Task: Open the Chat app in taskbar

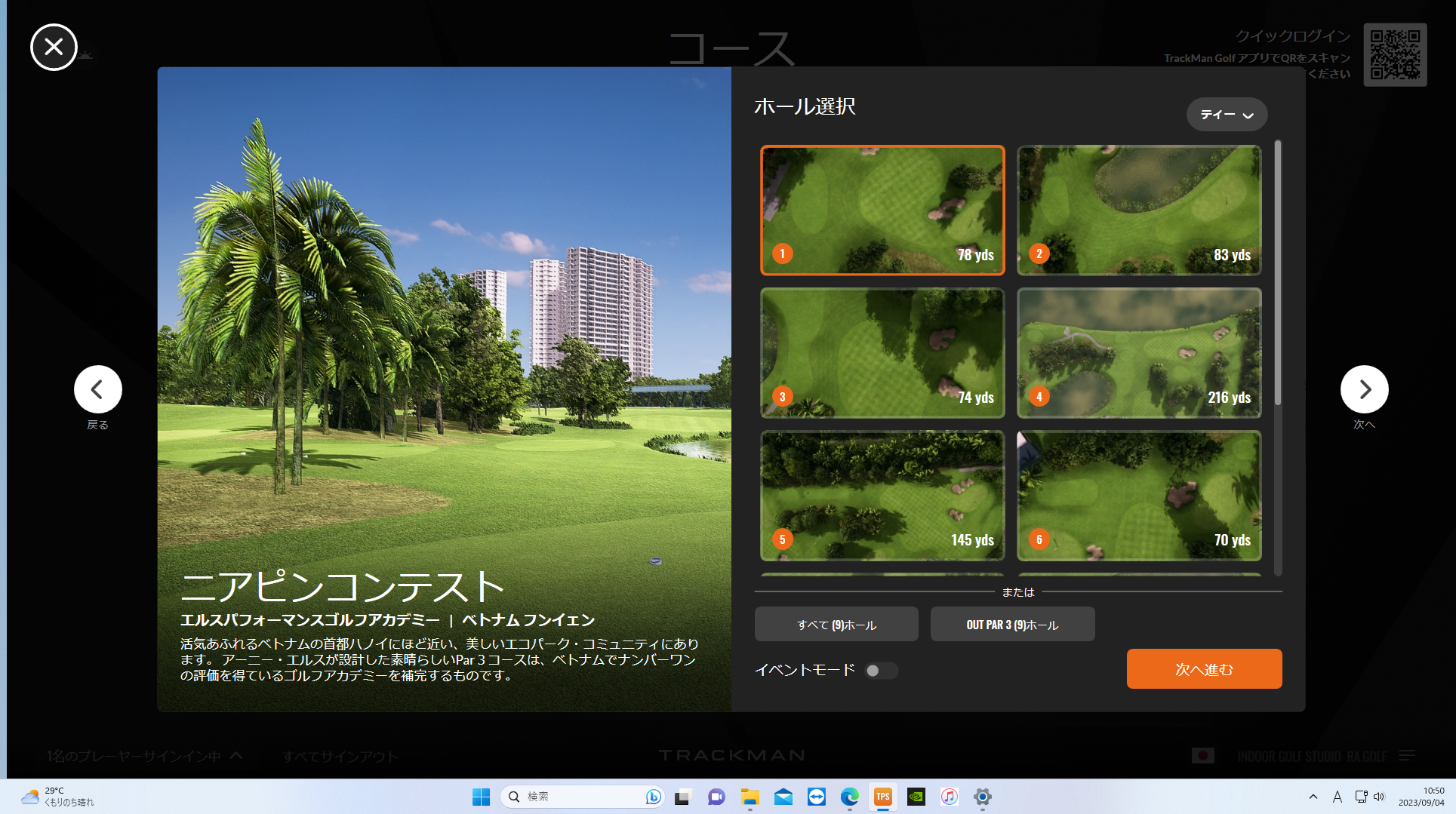Action: click(716, 797)
